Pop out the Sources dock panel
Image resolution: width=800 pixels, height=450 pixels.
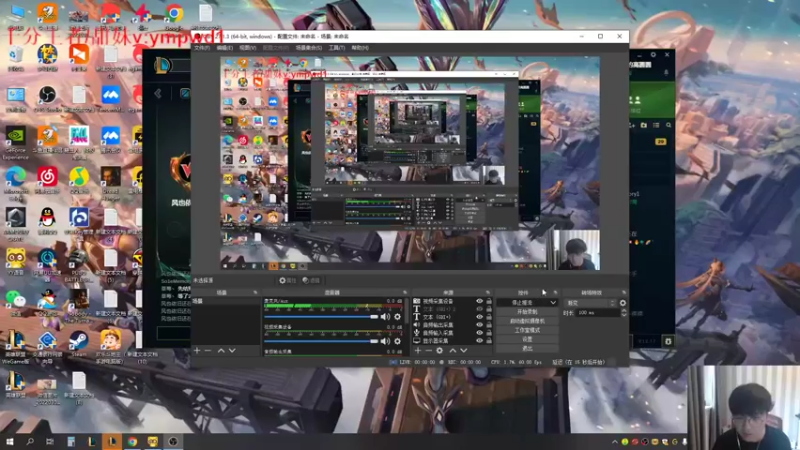(x=488, y=292)
